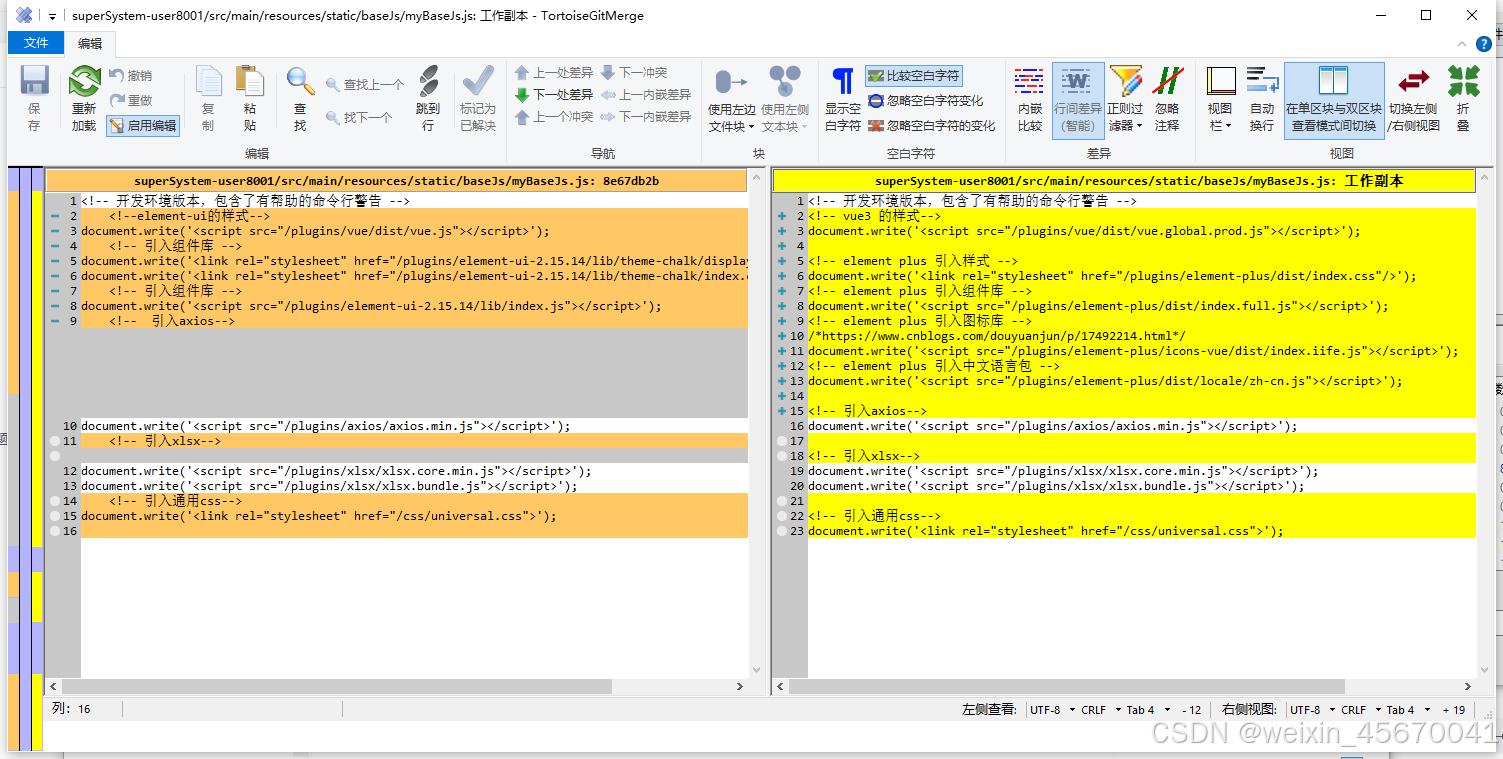Go to 上一内嵌差异 (previous inline difference)
This screenshot has width=1503, height=759.
(x=646, y=95)
